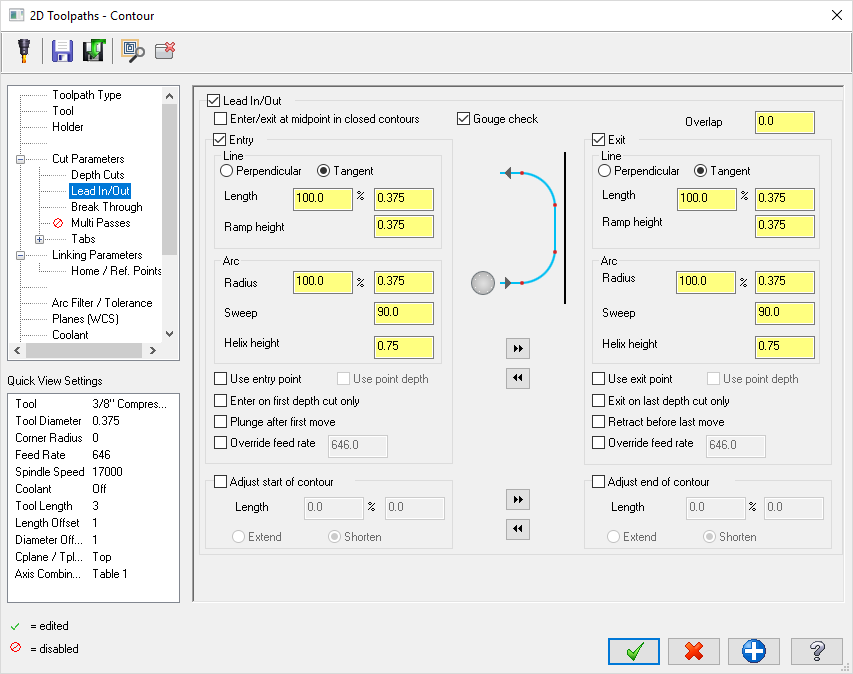853x674 pixels.
Task: Expand the Tabs tree node
Action: pyautogui.click(x=39, y=238)
